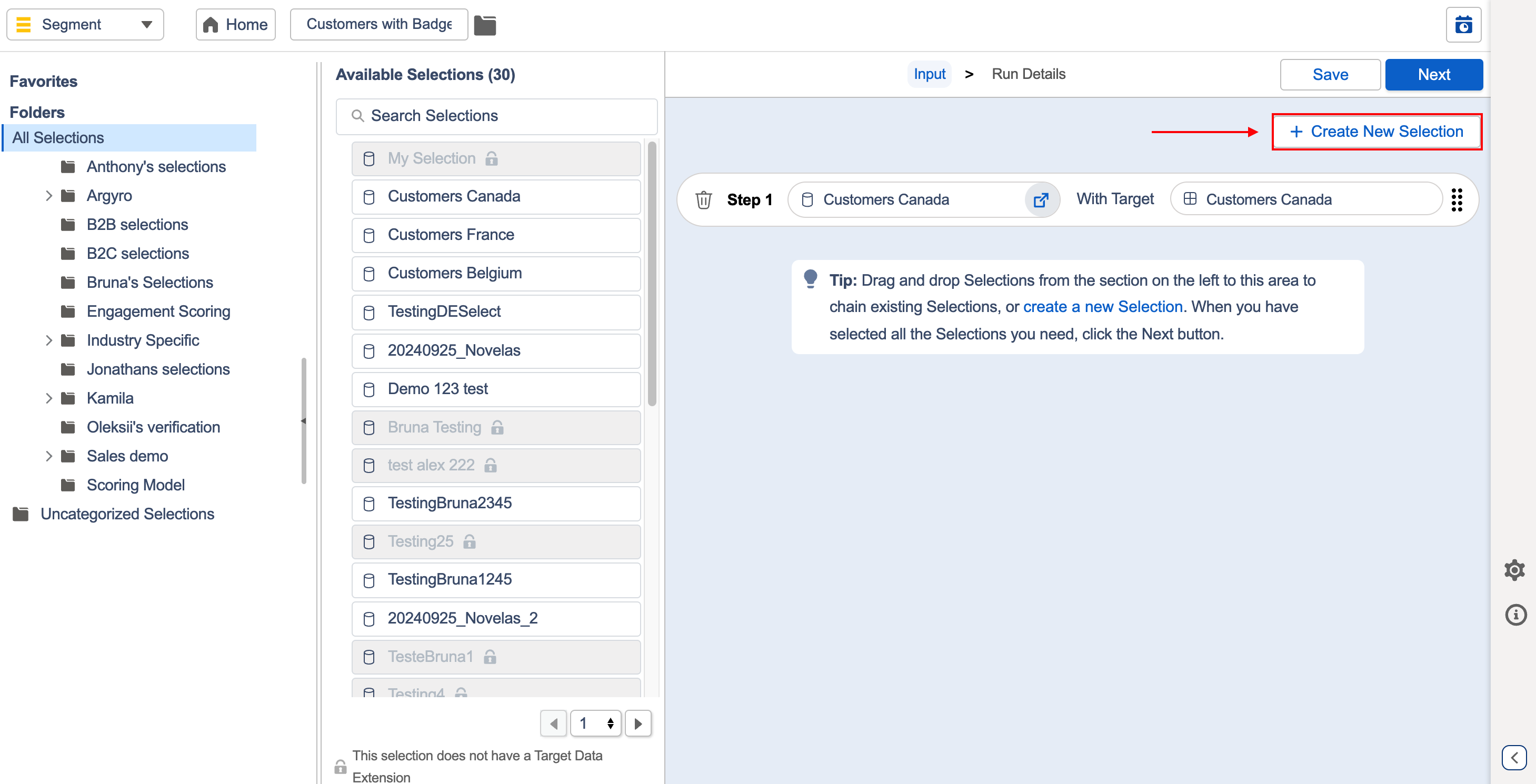Click the test alex 222 lock icon
The image size is (1536, 784).
pos(491,465)
